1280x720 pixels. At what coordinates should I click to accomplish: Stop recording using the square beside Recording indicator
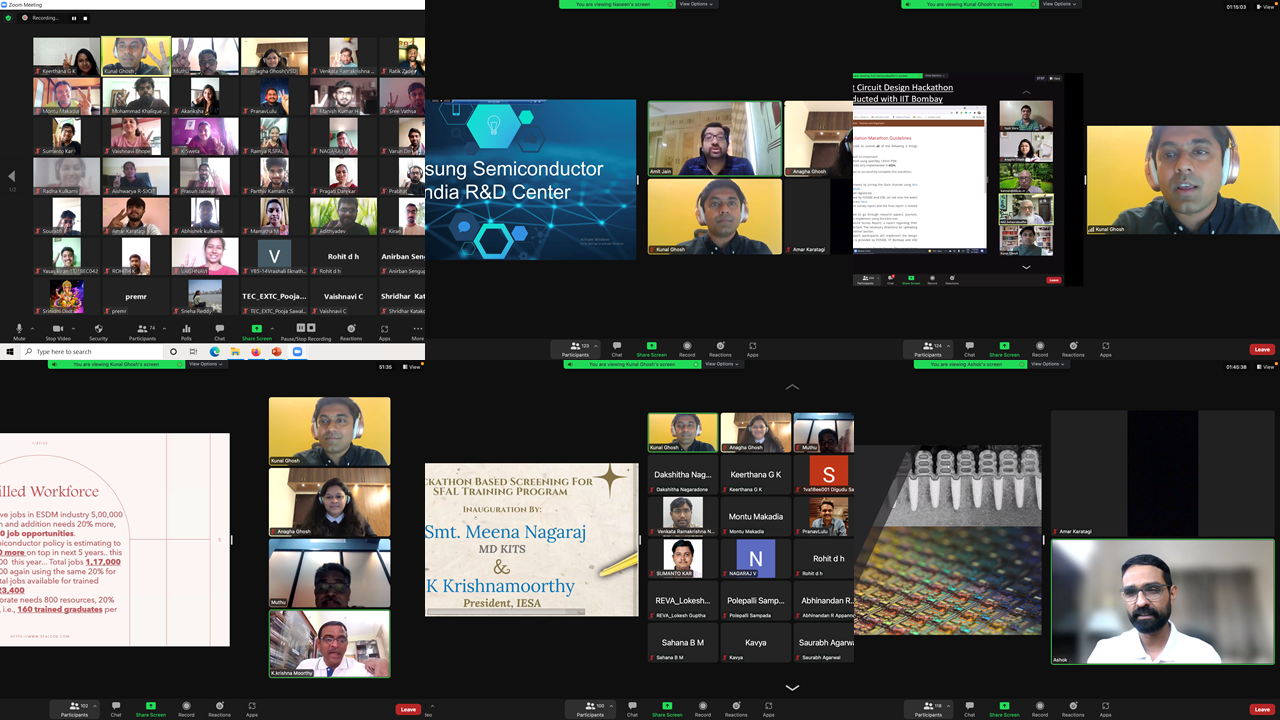[x=85, y=18]
